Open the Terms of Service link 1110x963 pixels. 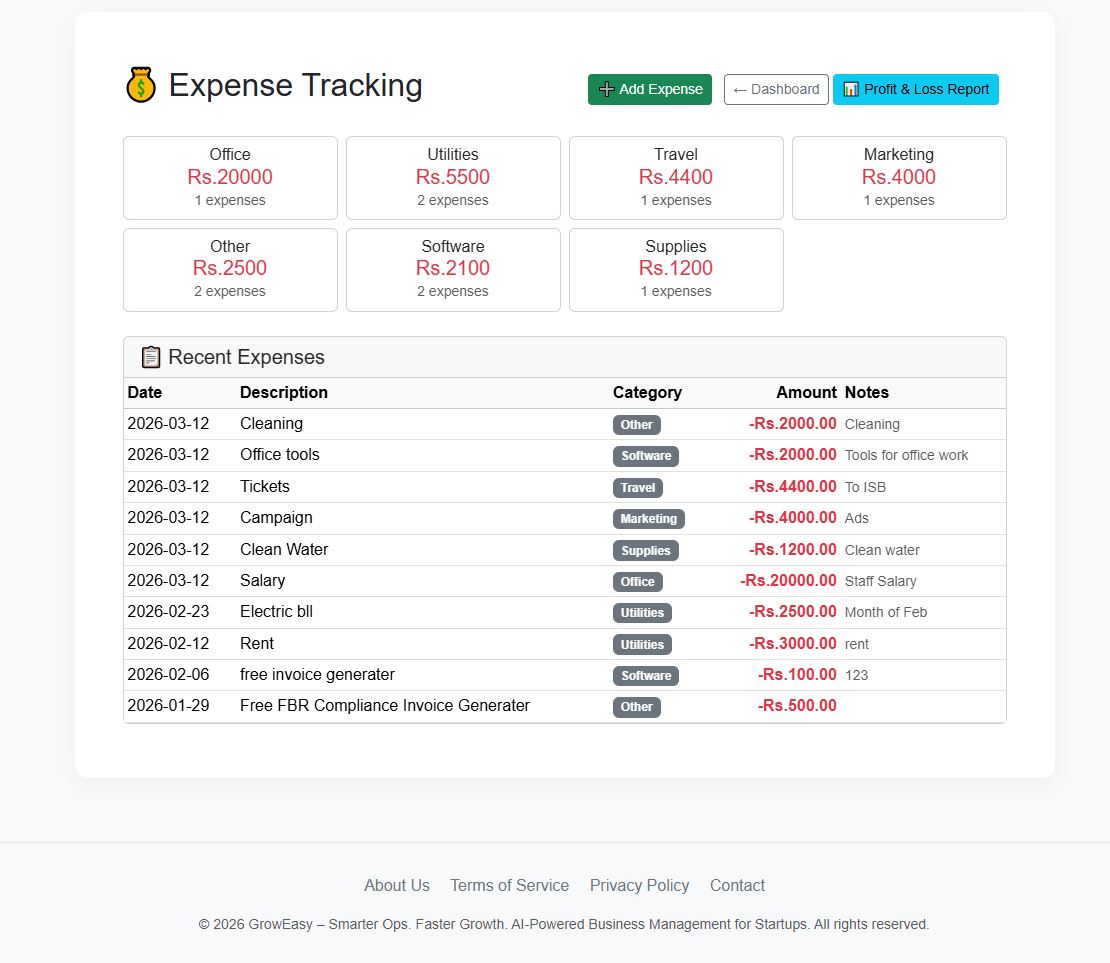[x=510, y=885]
